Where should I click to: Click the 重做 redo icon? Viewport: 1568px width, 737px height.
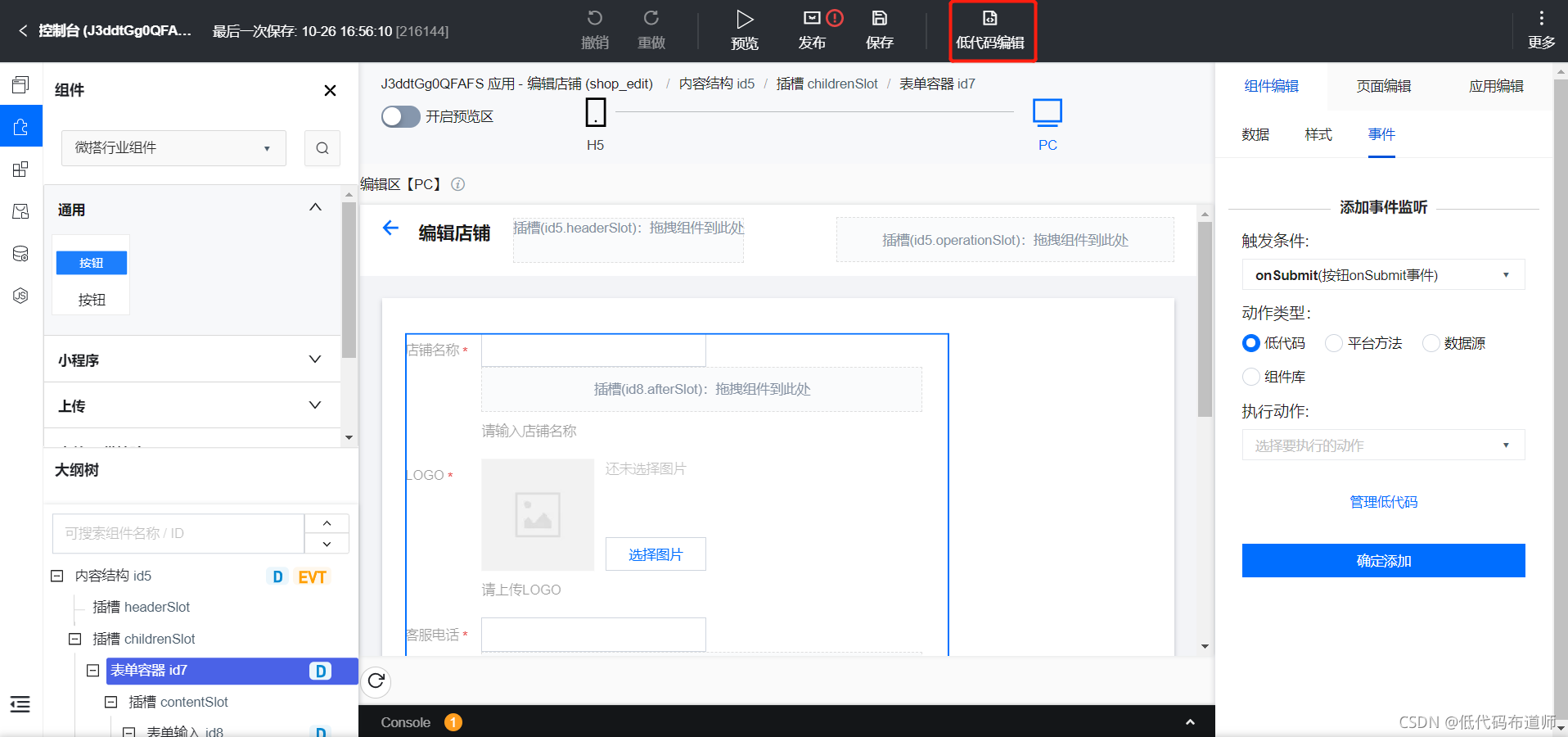[651, 18]
